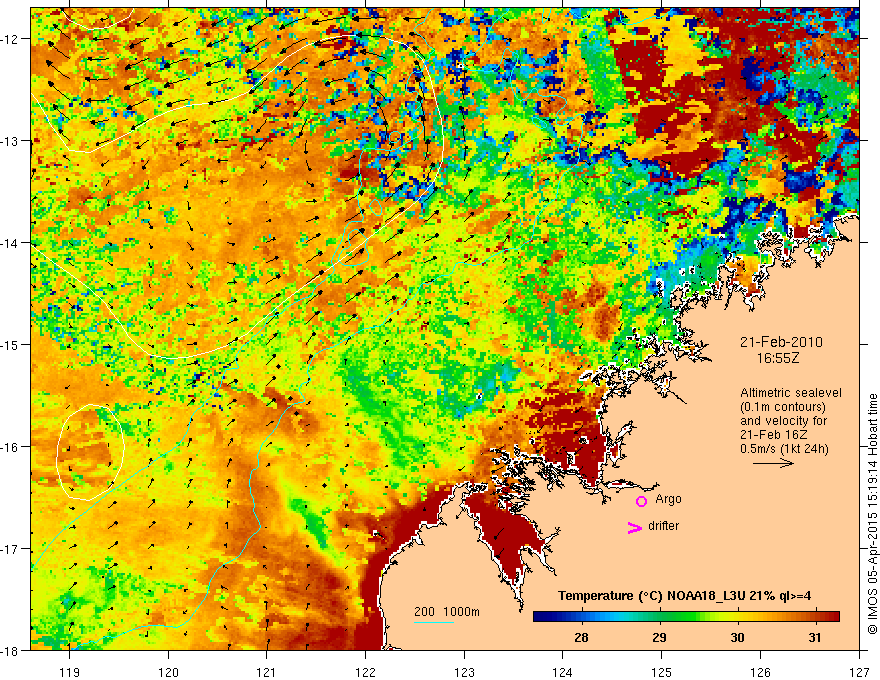Click the 'drifter' legend label
Viewport: 880px width, 680px height.
point(663,526)
